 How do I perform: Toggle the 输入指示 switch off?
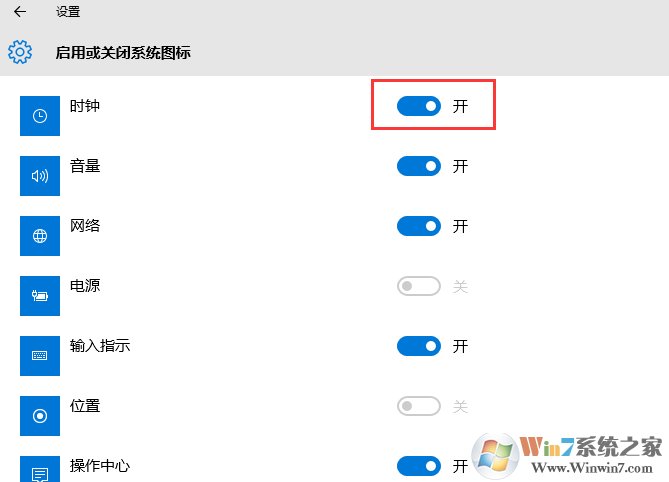pyautogui.click(x=419, y=346)
